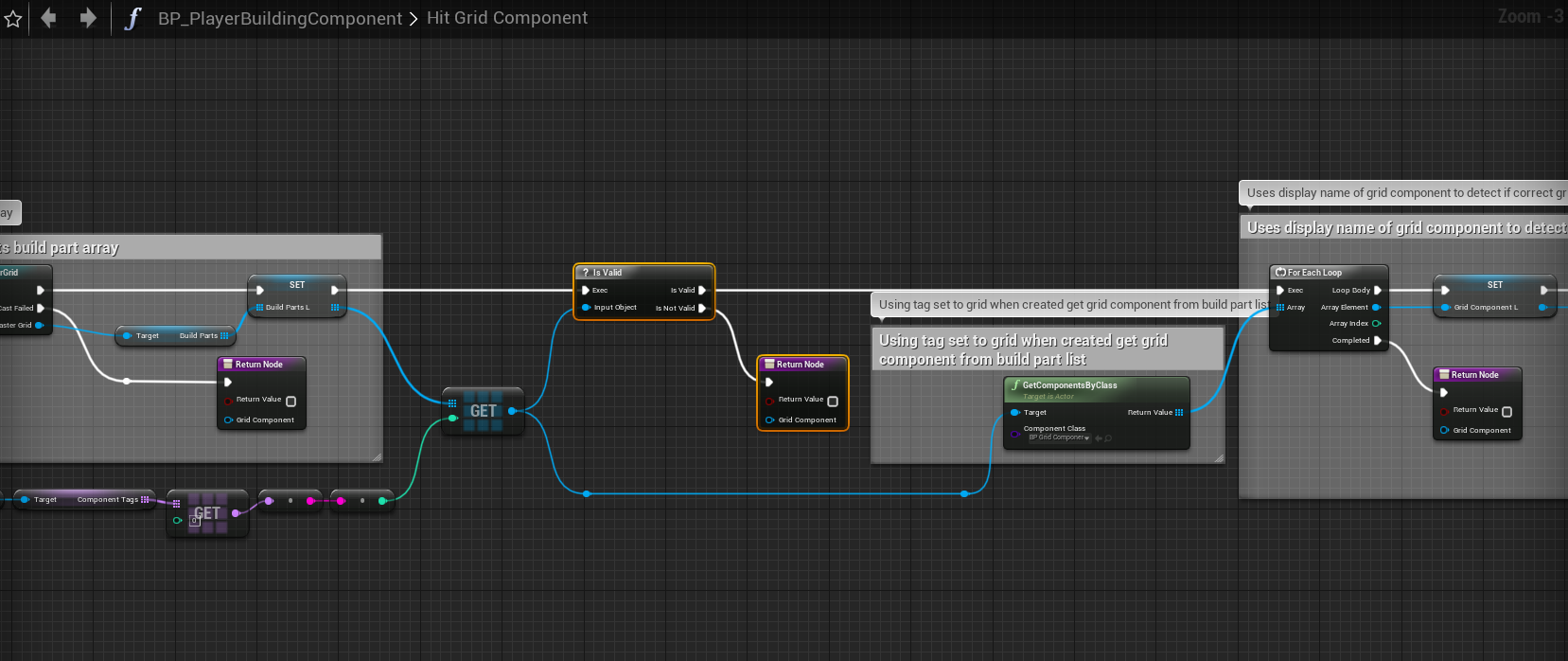Go back with the left arrow button

(x=48, y=18)
